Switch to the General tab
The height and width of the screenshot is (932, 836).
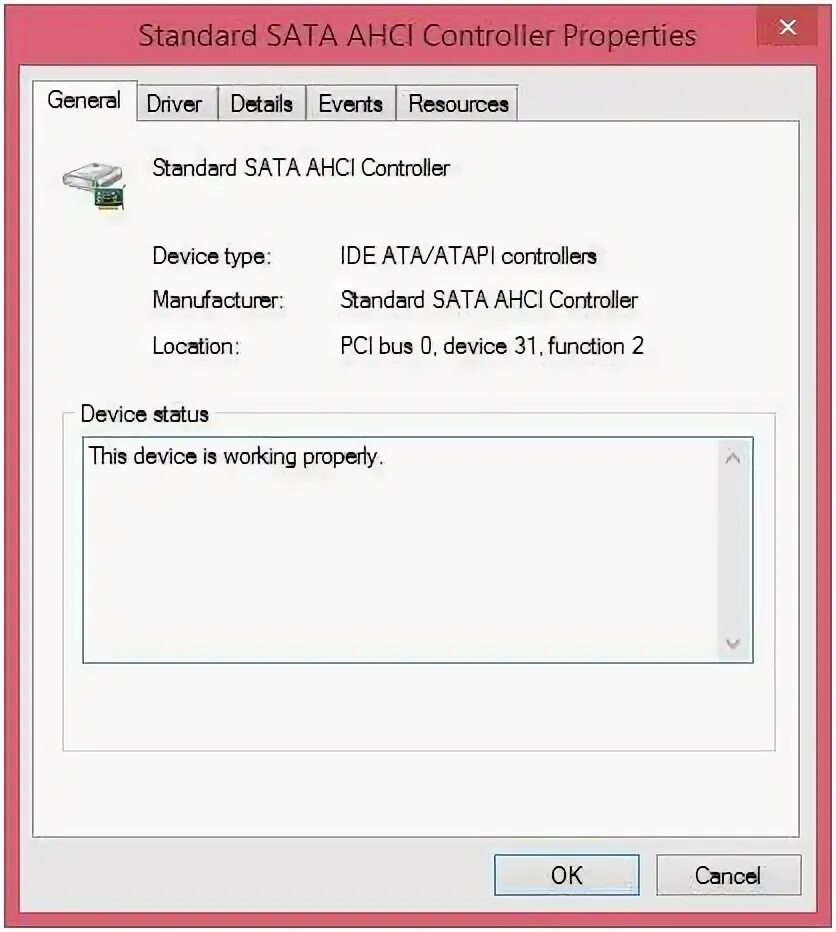[x=84, y=100]
